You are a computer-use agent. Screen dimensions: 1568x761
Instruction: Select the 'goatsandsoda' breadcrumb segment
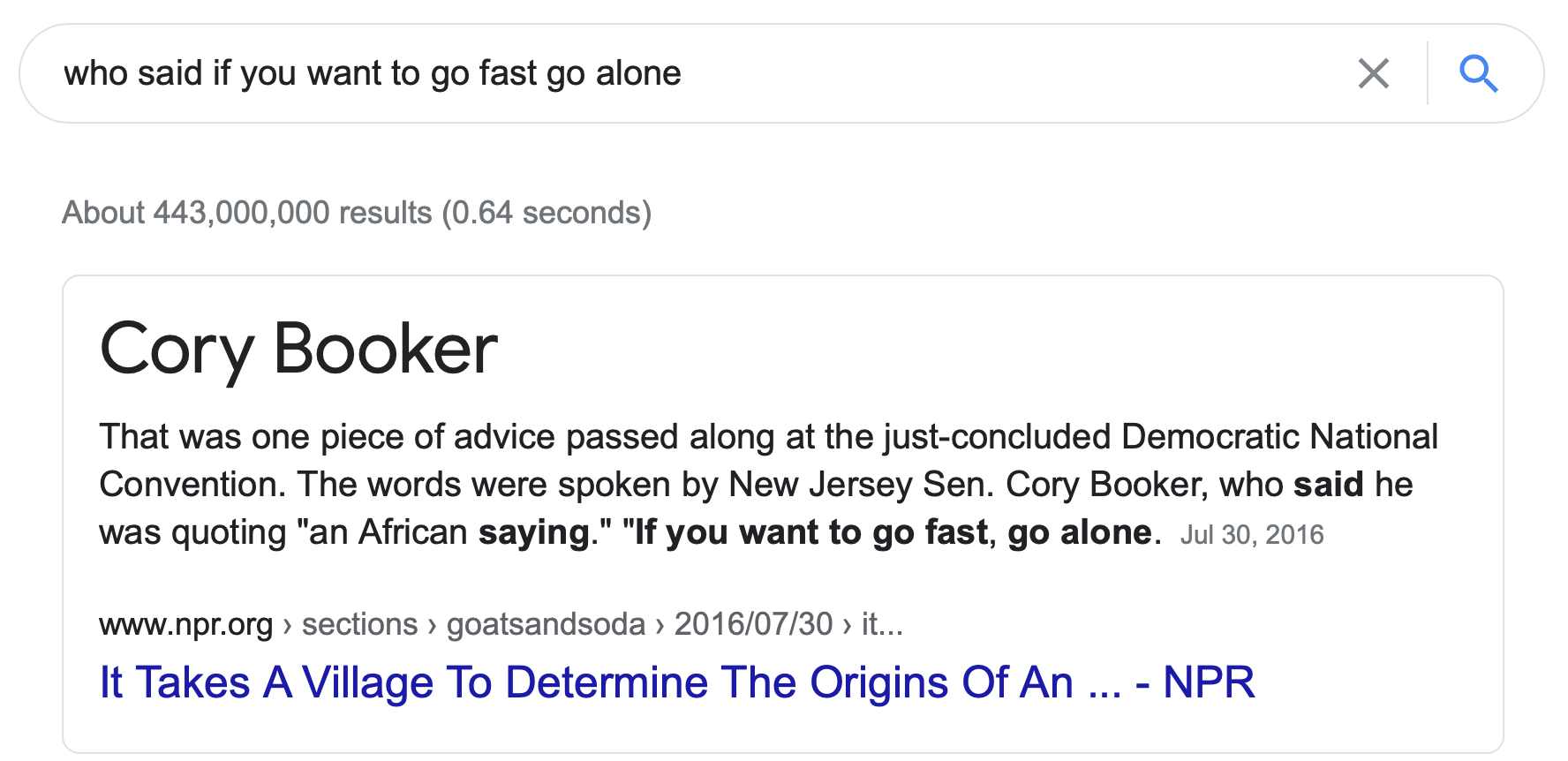[x=546, y=624]
